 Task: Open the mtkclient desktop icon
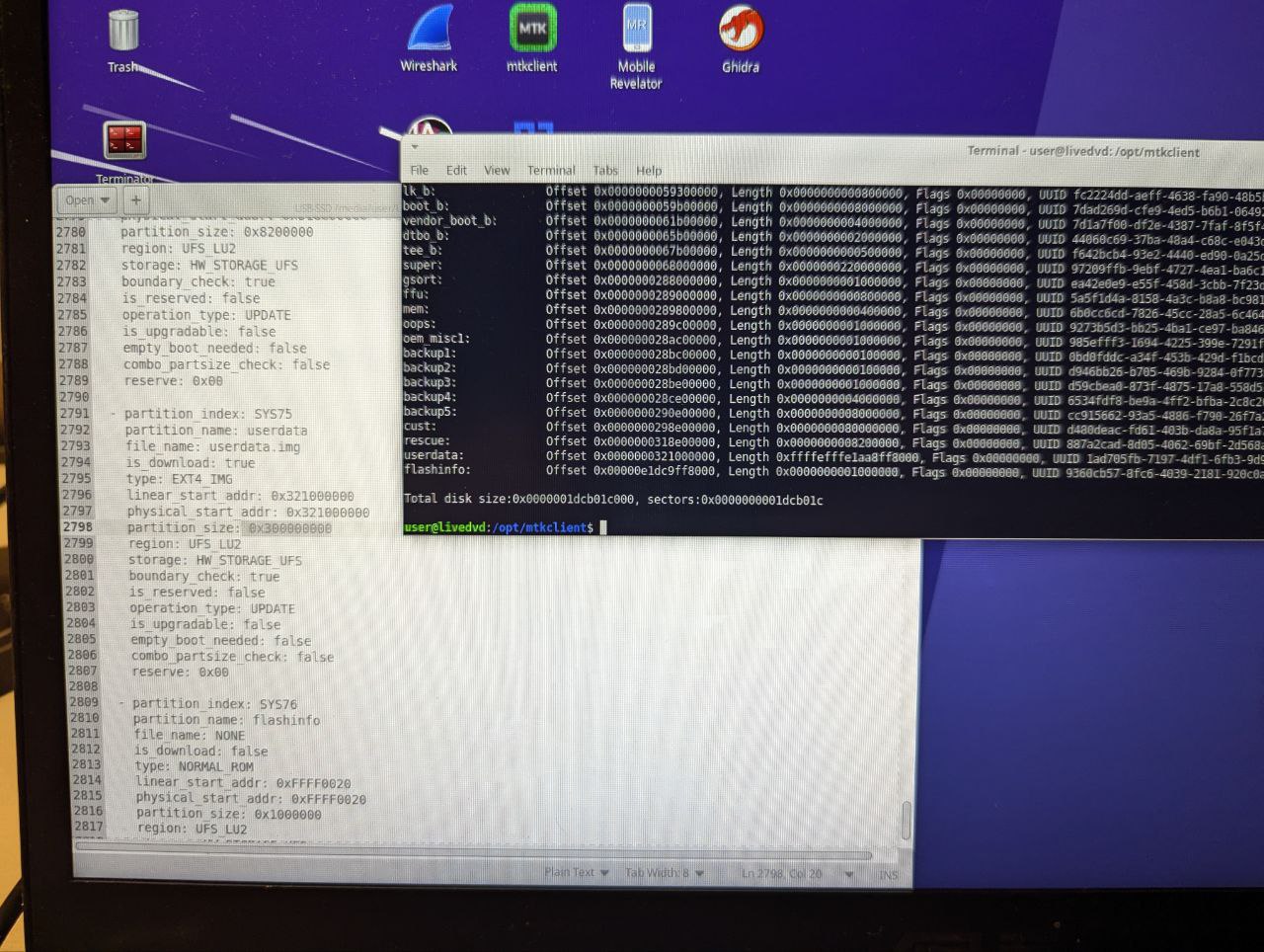[532, 40]
